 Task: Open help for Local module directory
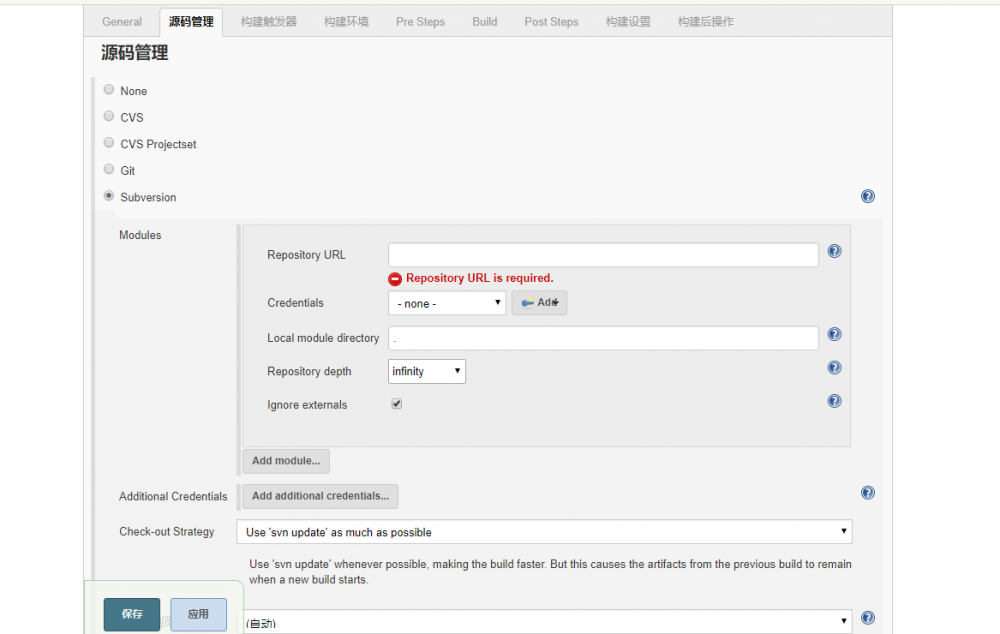(x=834, y=334)
